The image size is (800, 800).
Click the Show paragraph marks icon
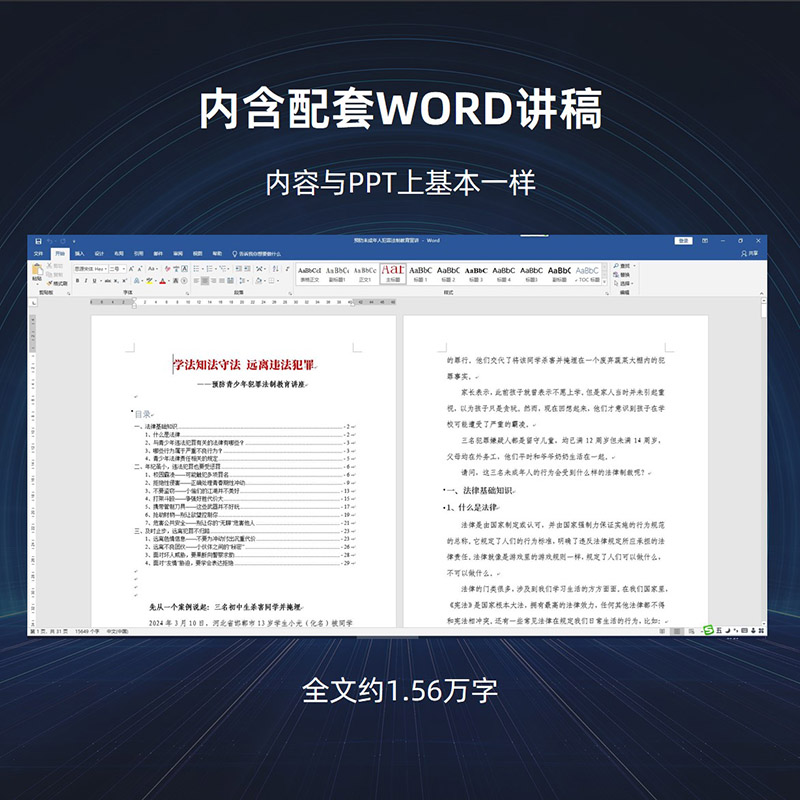point(287,268)
